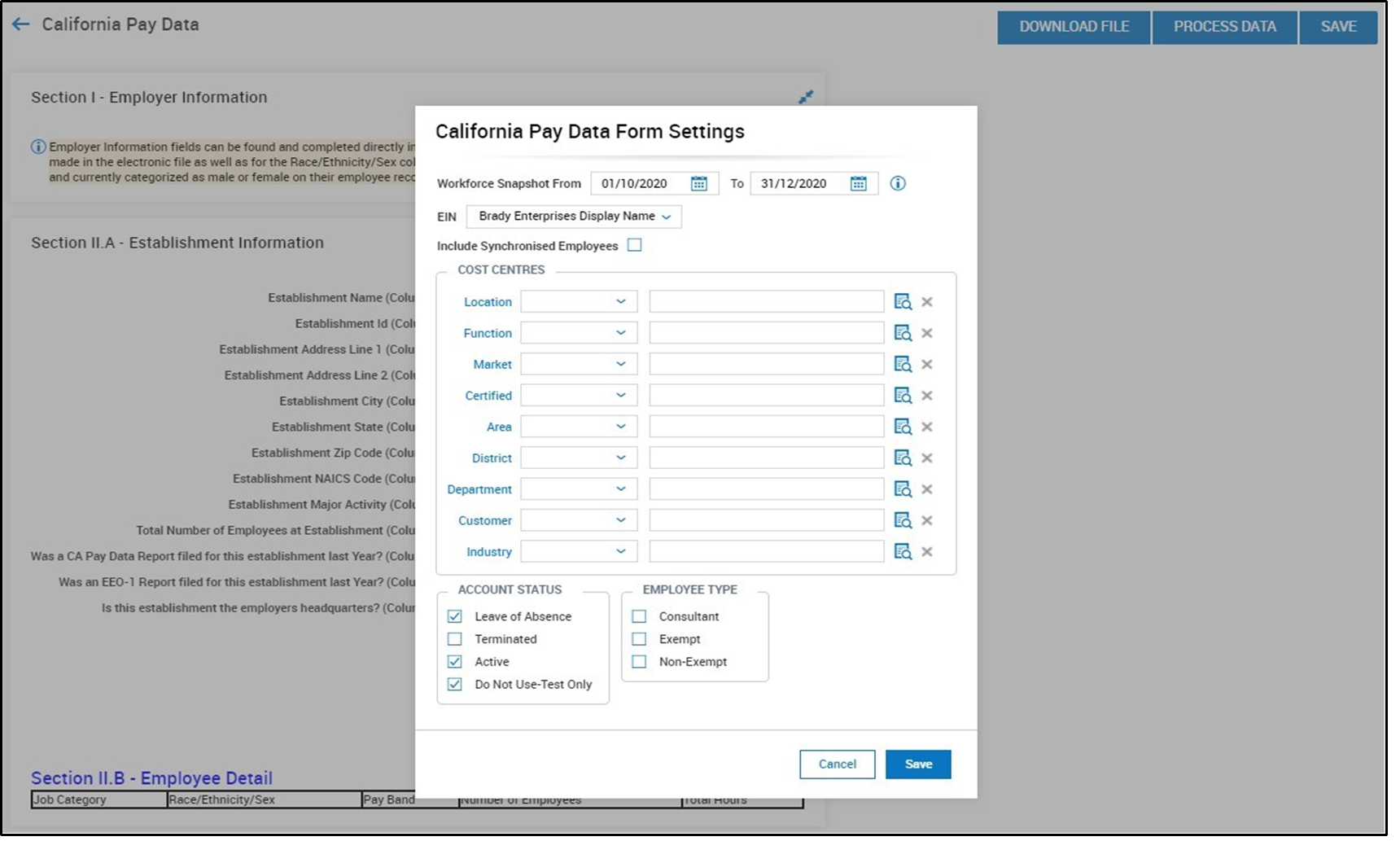Open the Industry cost centre lookup
This screenshot has width=1400, height=863.
pyautogui.click(x=903, y=551)
